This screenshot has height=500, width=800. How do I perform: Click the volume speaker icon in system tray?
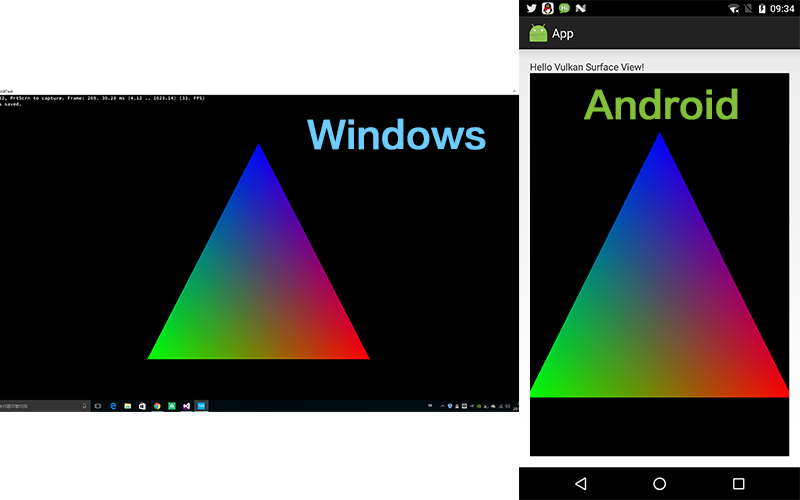point(508,406)
